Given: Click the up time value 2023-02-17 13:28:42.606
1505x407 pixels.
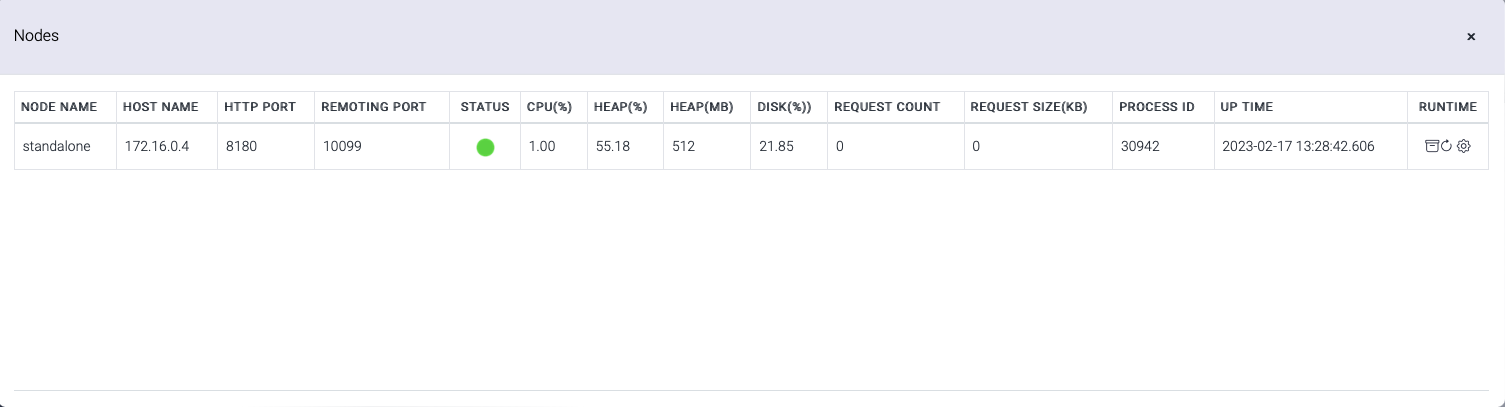Looking at the screenshot, I should pos(1298,146).
